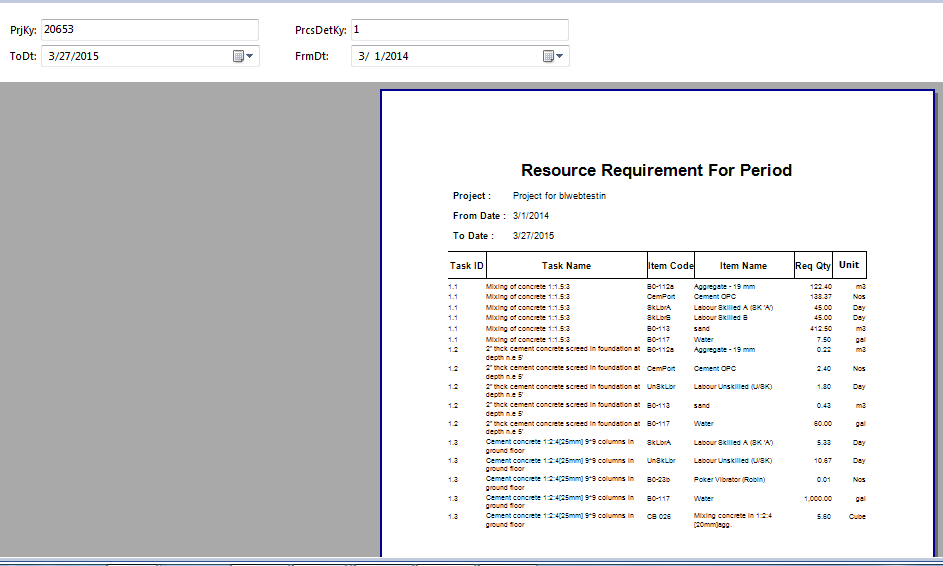This screenshot has height=566, width=943.
Task: Click the unit value 'Cube'
Action: tap(857, 516)
